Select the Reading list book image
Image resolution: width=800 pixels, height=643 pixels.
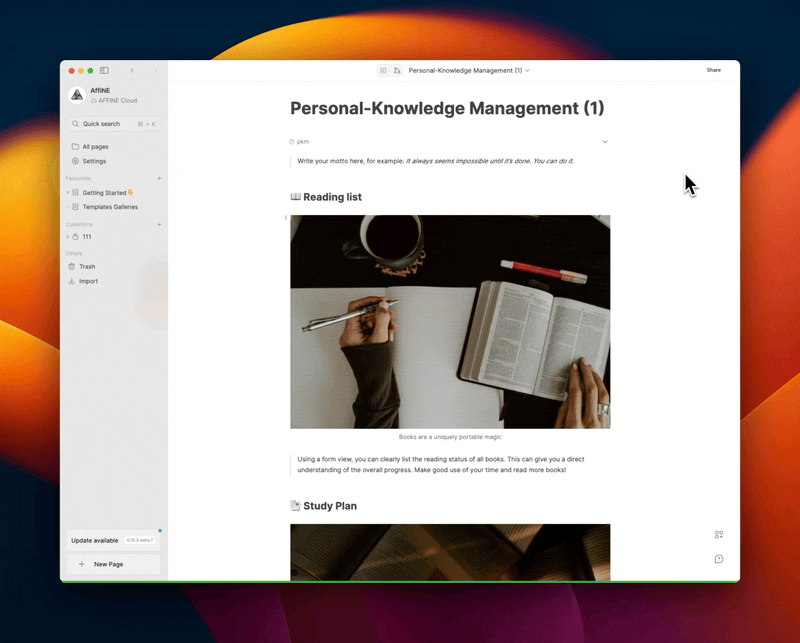pyautogui.click(x=450, y=322)
